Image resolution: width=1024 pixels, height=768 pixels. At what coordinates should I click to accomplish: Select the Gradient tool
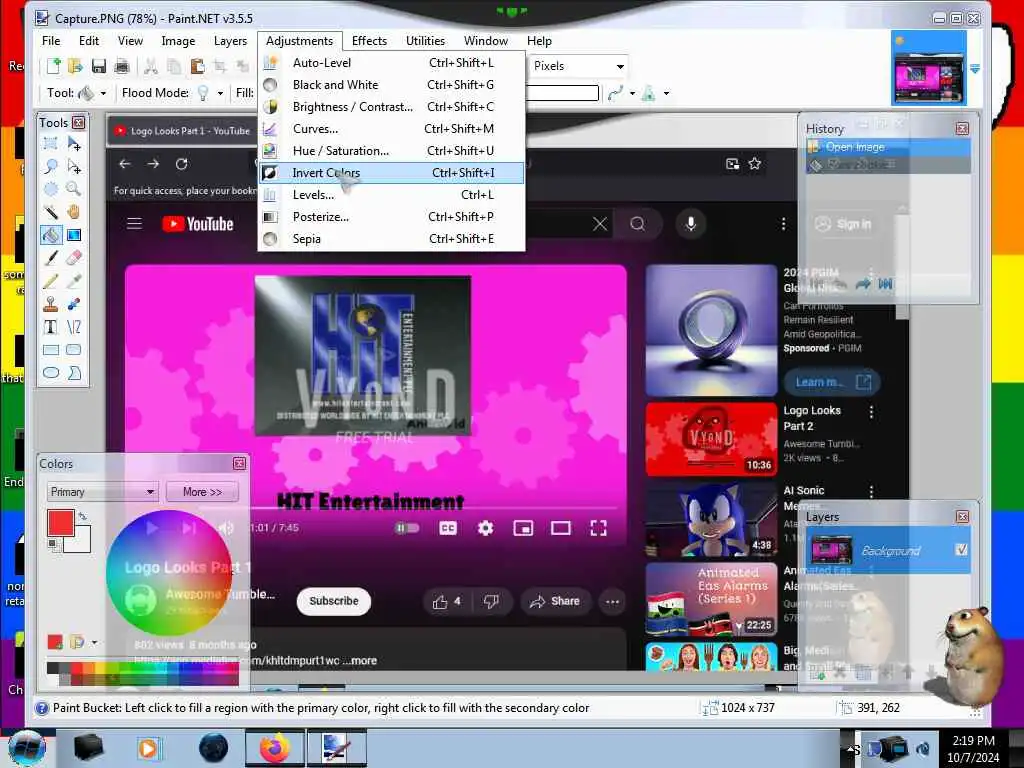[74, 234]
